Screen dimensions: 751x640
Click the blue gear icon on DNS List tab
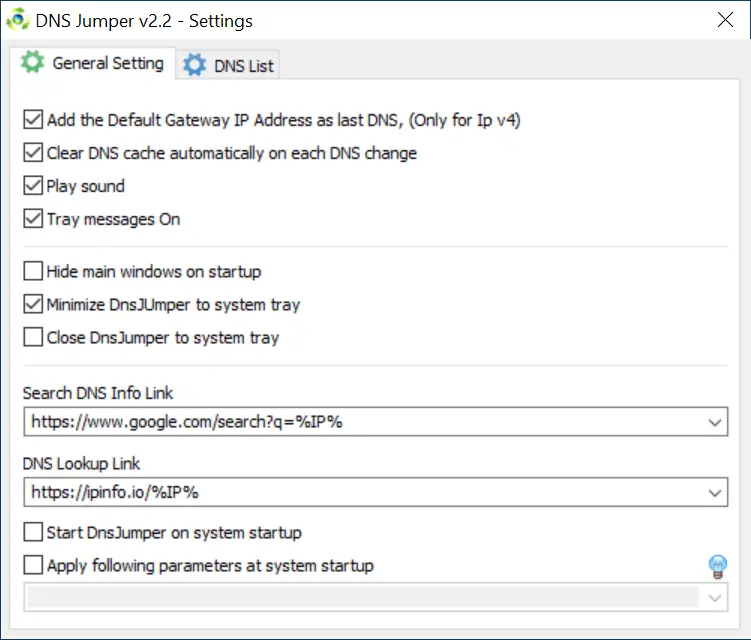pyautogui.click(x=194, y=65)
